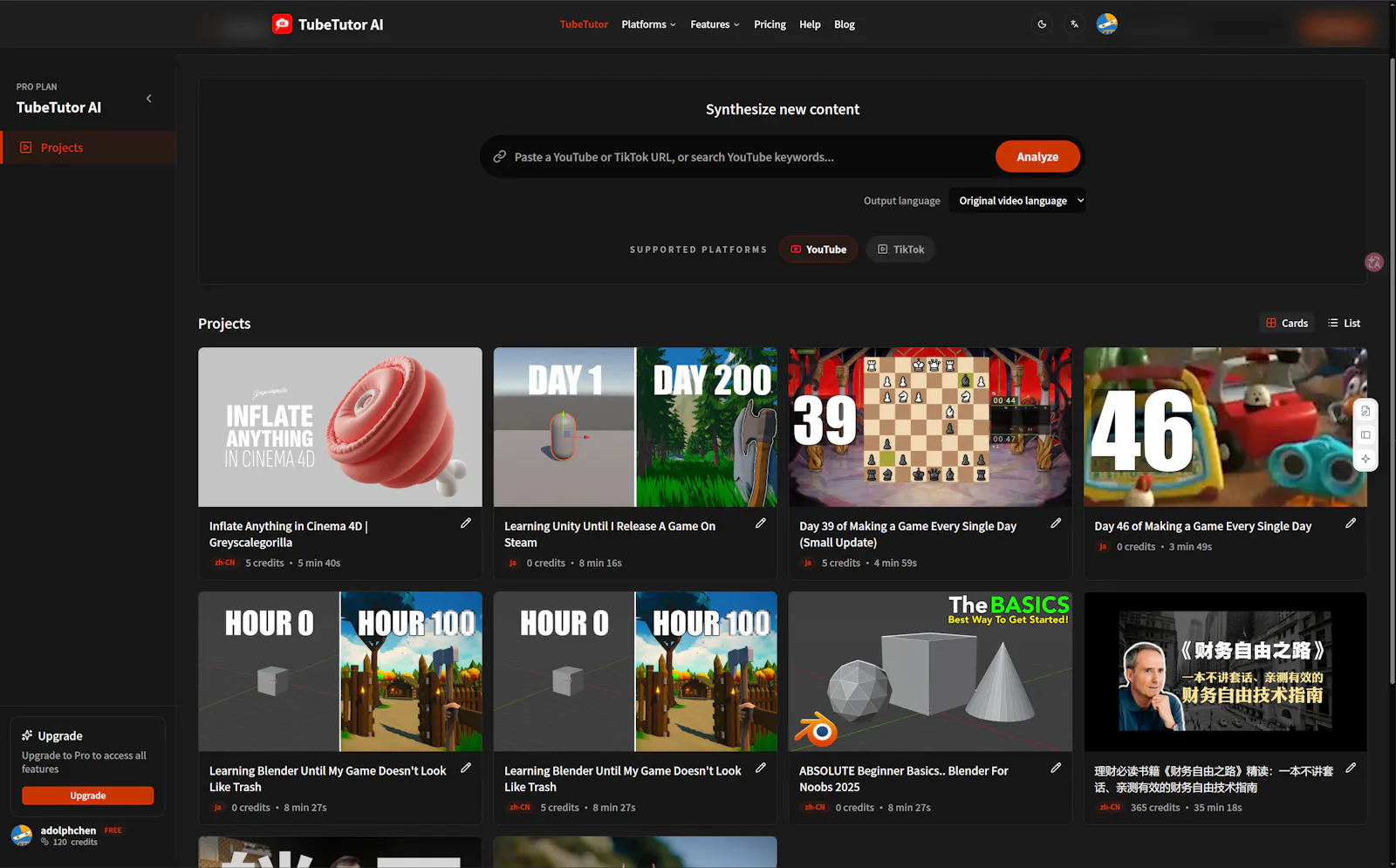Open the Day 1 vs Day 200 Unity thumbnail
The image size is (1396, 868).
click(x=635, y=427)
